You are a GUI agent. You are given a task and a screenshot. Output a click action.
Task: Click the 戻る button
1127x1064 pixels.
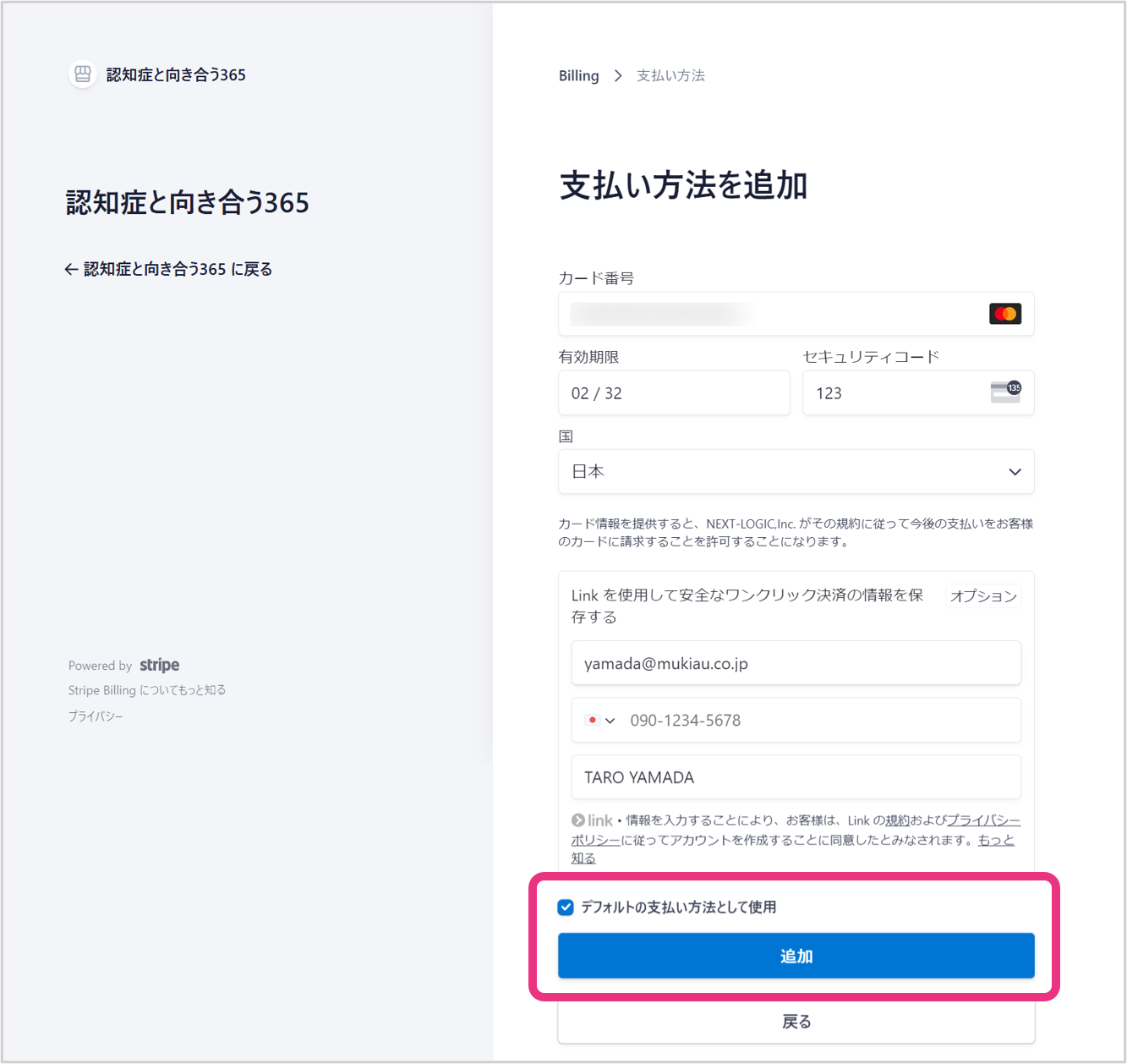click(796, 1022)
